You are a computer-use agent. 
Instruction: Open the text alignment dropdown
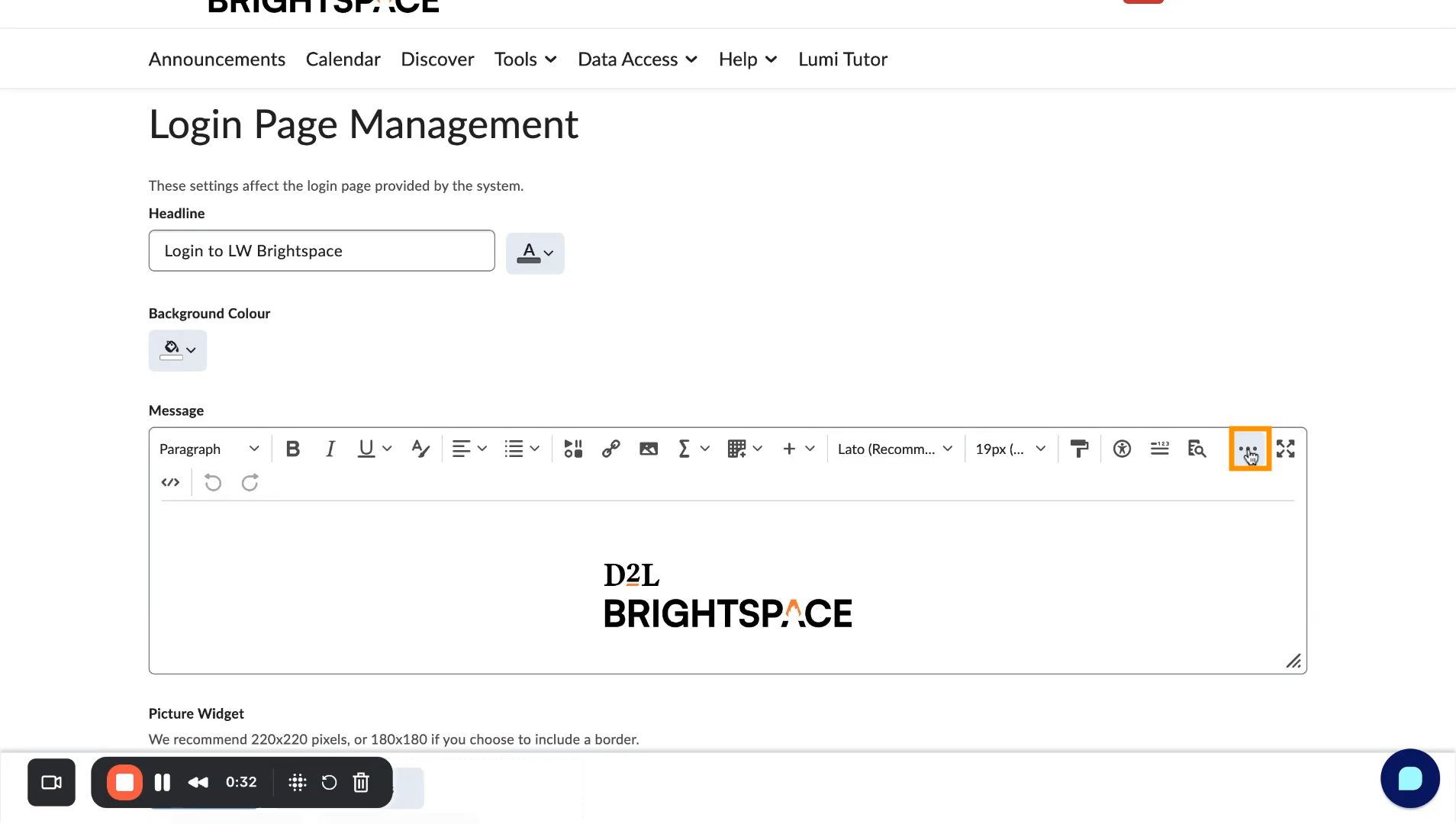click(x=469, y=449)
